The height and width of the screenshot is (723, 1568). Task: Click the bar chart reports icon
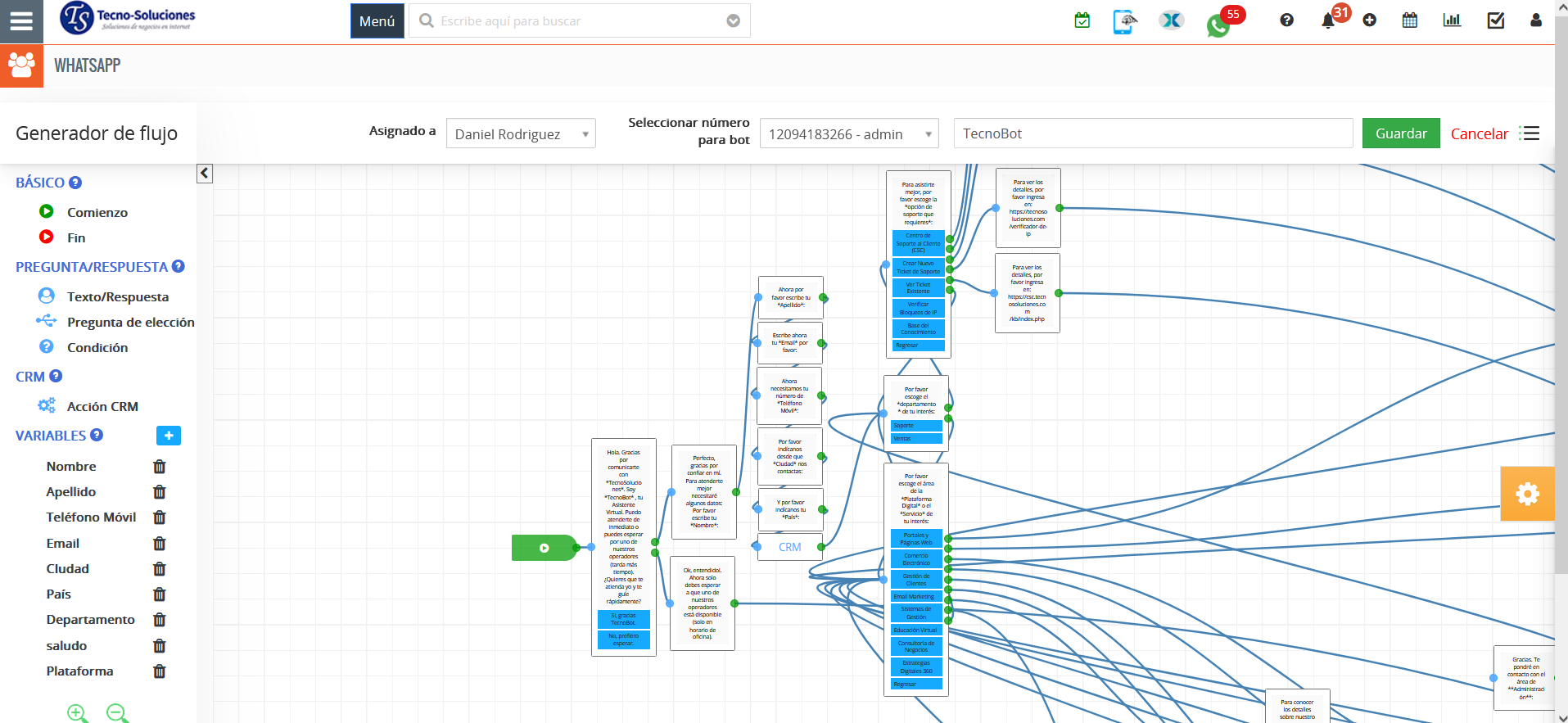pos(1452,20)
